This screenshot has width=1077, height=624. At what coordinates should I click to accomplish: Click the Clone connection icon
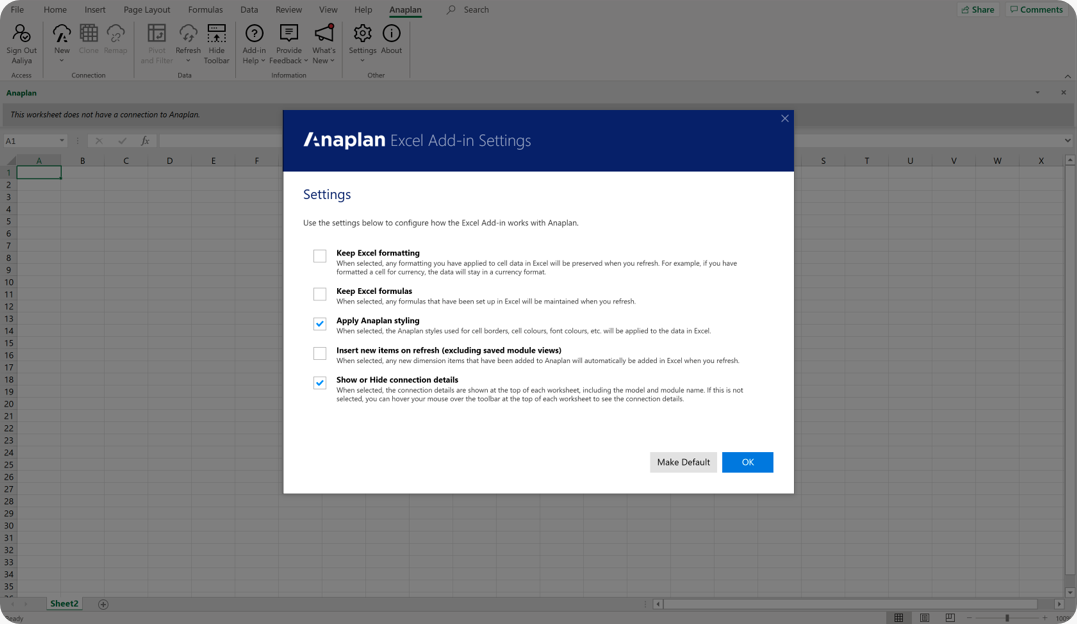click(x=89, y=33)
